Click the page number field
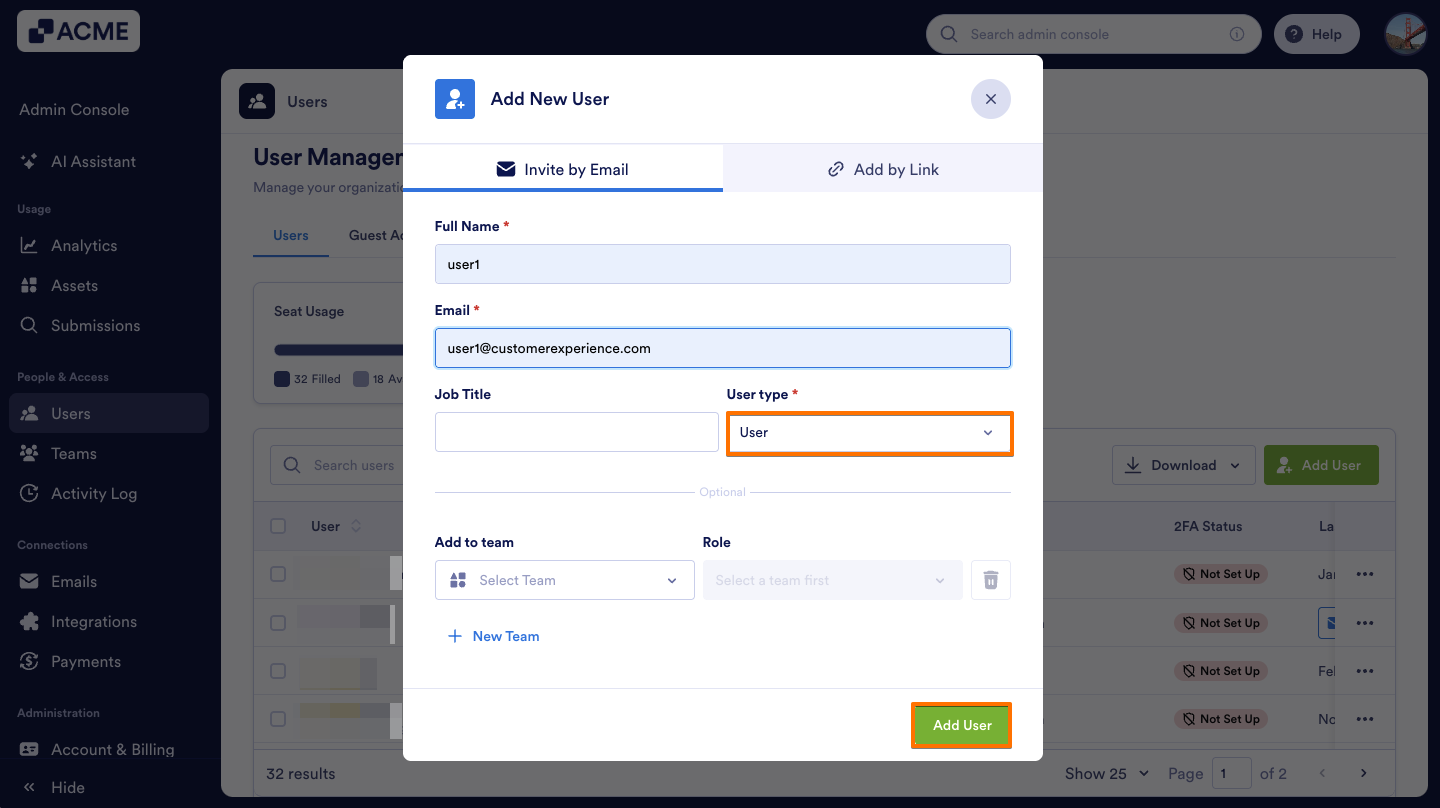Screen dimensions: 1440x808 pos(1231,773)
